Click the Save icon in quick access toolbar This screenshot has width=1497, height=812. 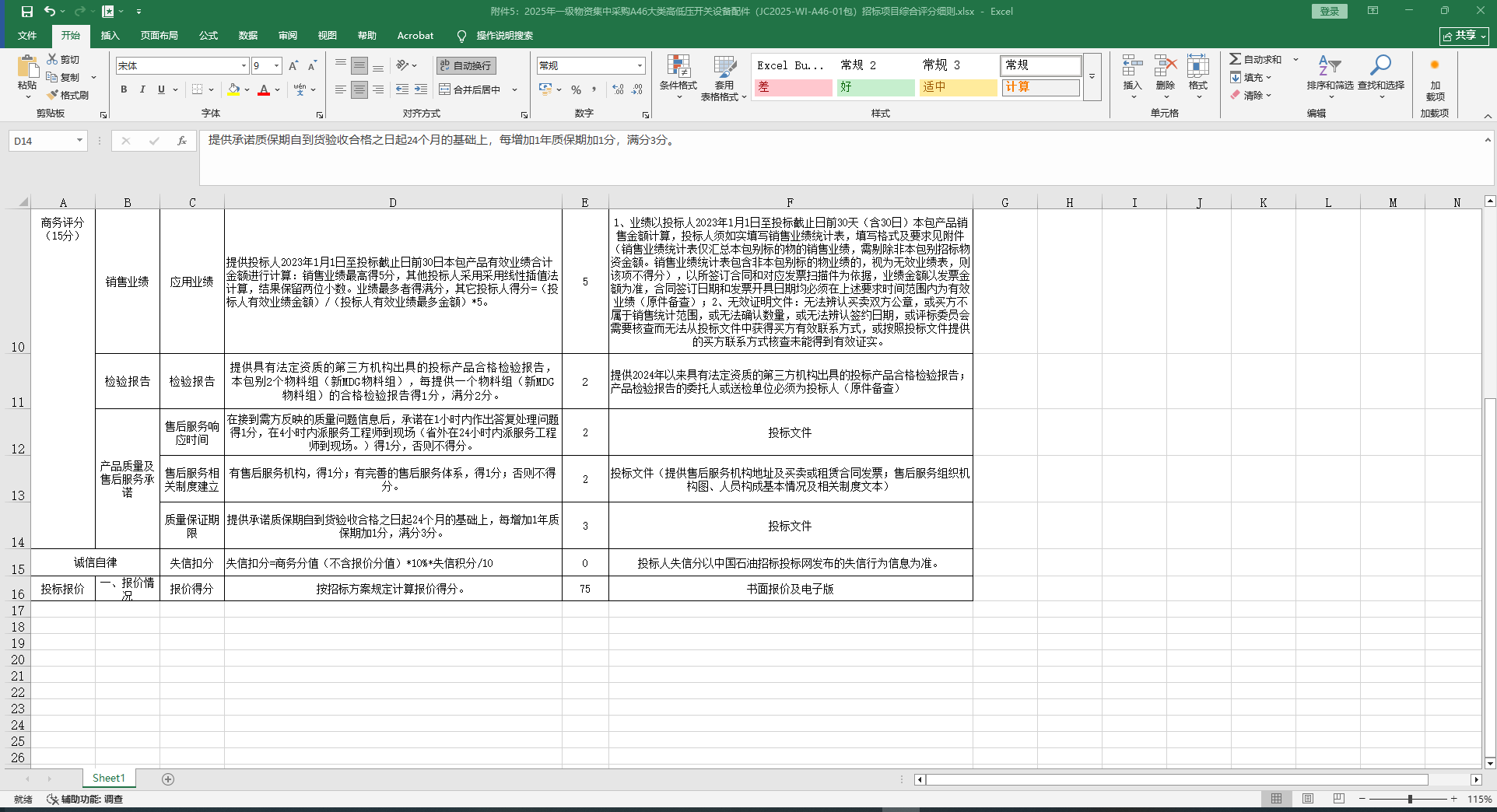tap(27, 12)
